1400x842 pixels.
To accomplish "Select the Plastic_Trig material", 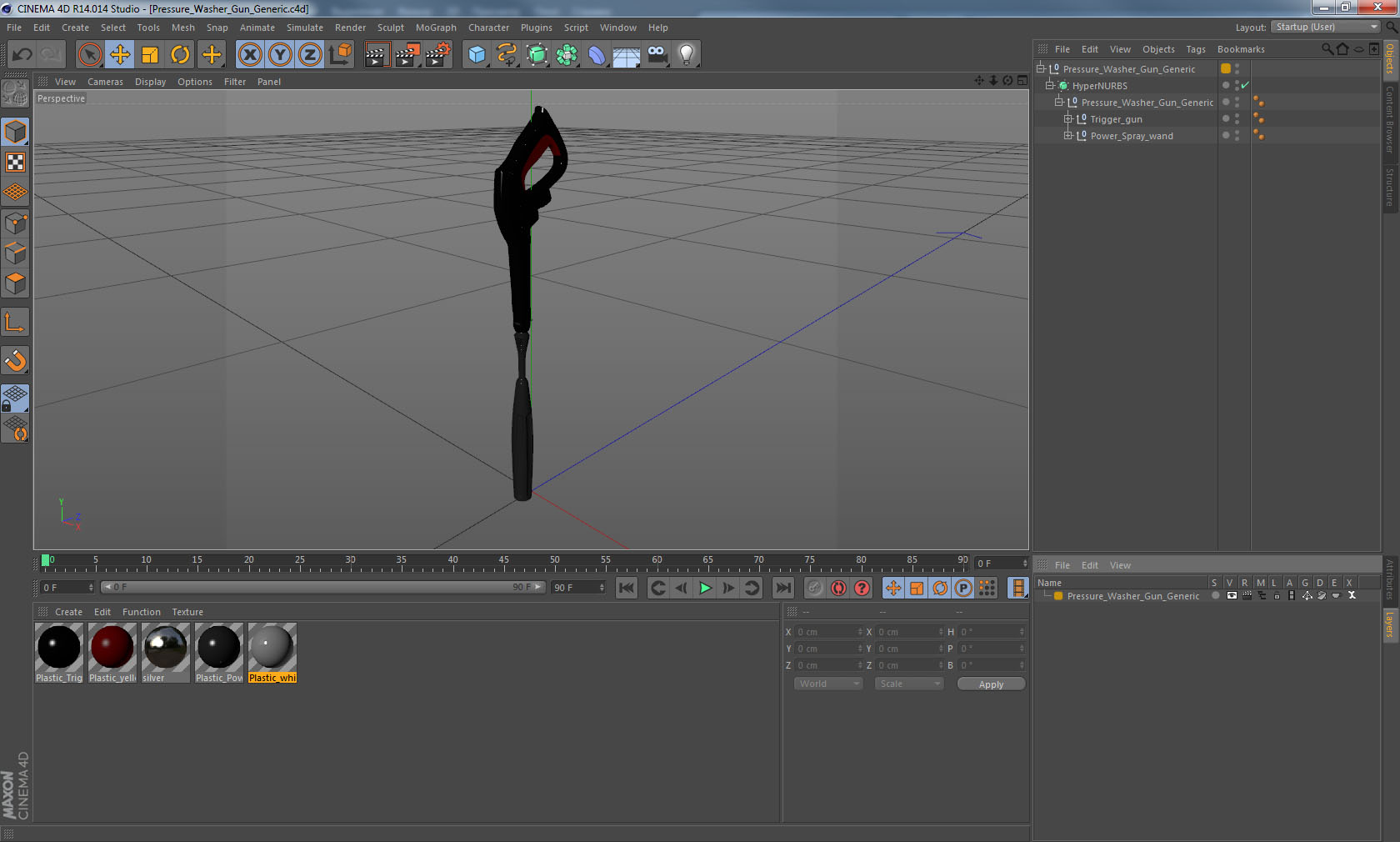I will tap(59, 653).
